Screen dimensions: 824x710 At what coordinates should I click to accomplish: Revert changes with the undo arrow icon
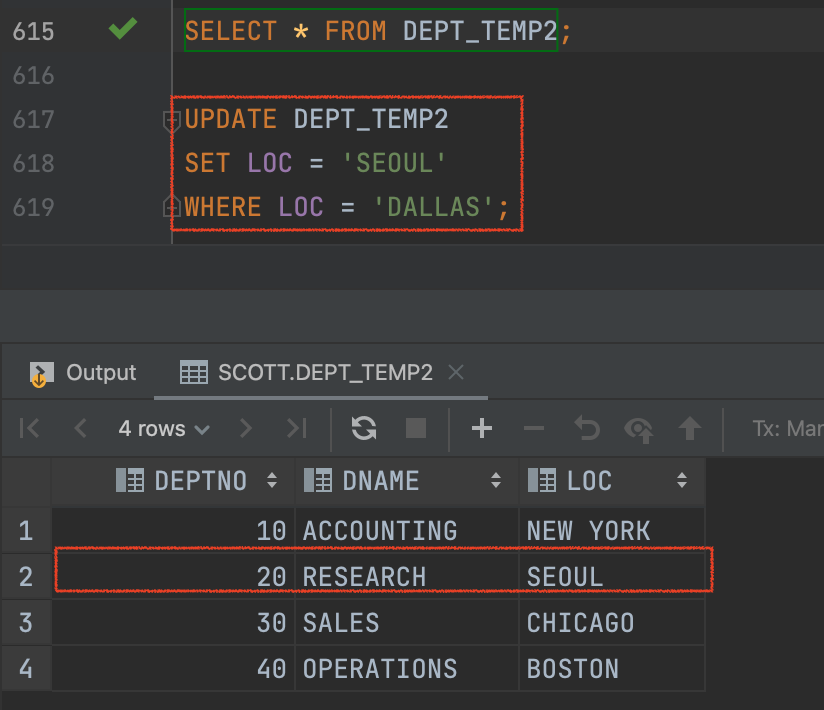pyautogui.click(x=587, y=428)
